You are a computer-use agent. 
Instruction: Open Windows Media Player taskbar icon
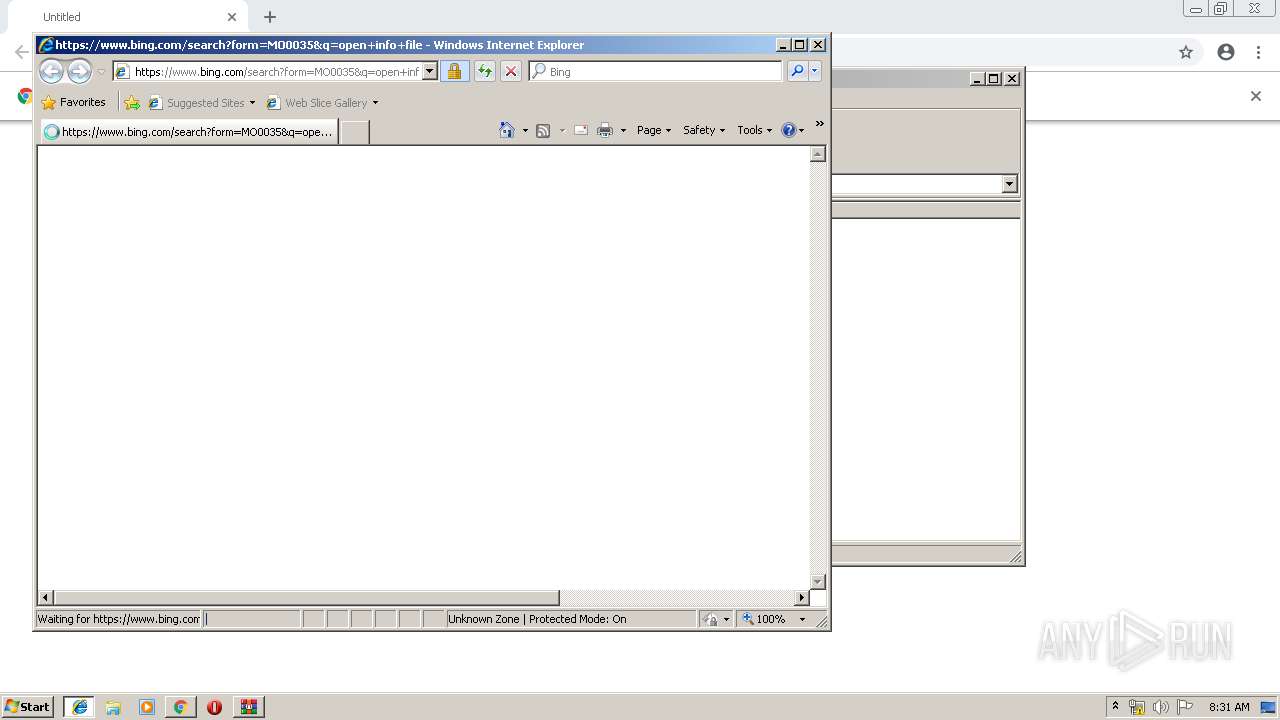[147, 706]
